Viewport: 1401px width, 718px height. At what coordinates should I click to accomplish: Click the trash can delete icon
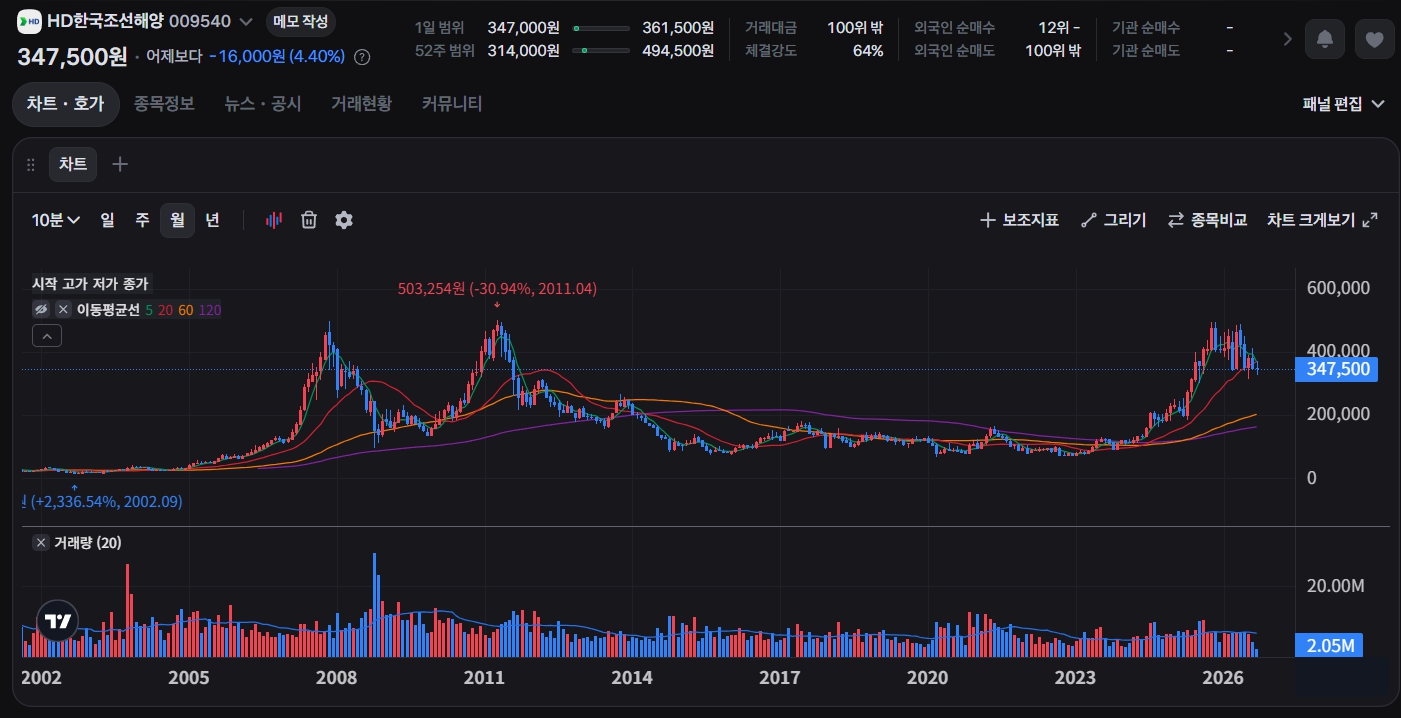coord(309,220)
